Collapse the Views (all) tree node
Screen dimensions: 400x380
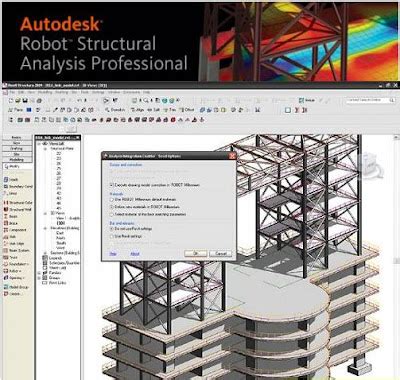coord(39,144)
